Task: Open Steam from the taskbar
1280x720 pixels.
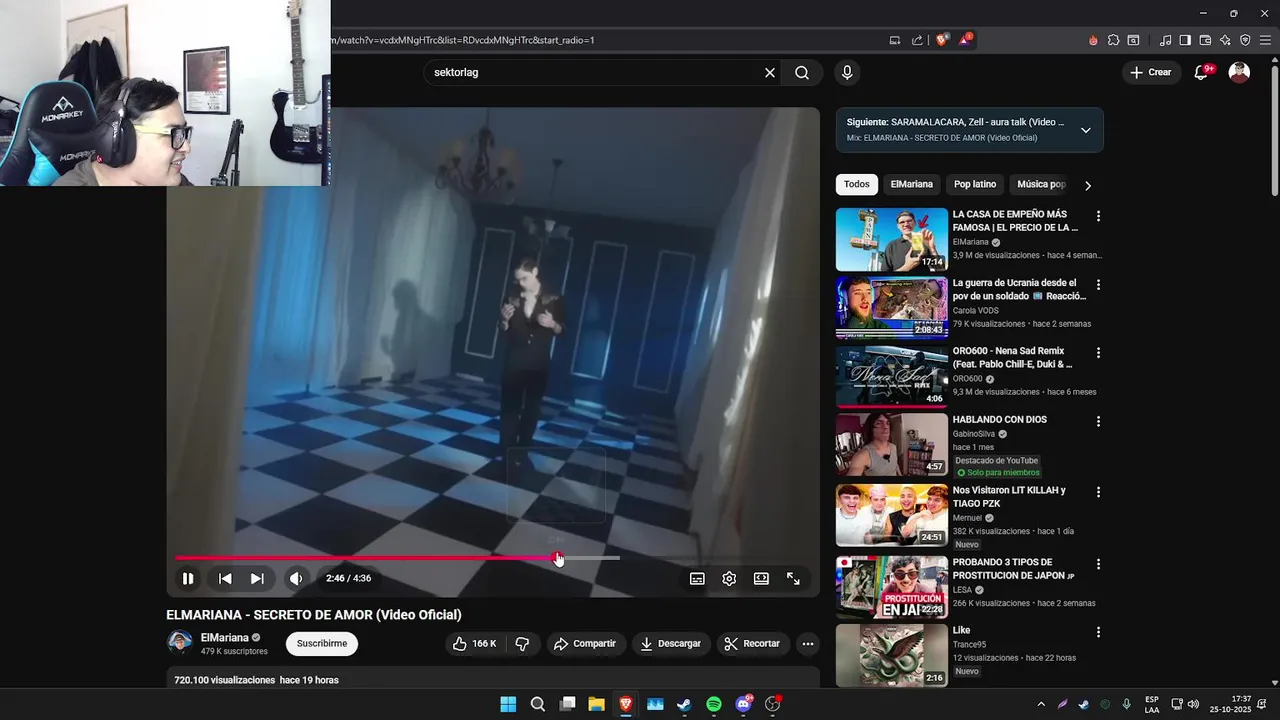Action: [684, 704]
